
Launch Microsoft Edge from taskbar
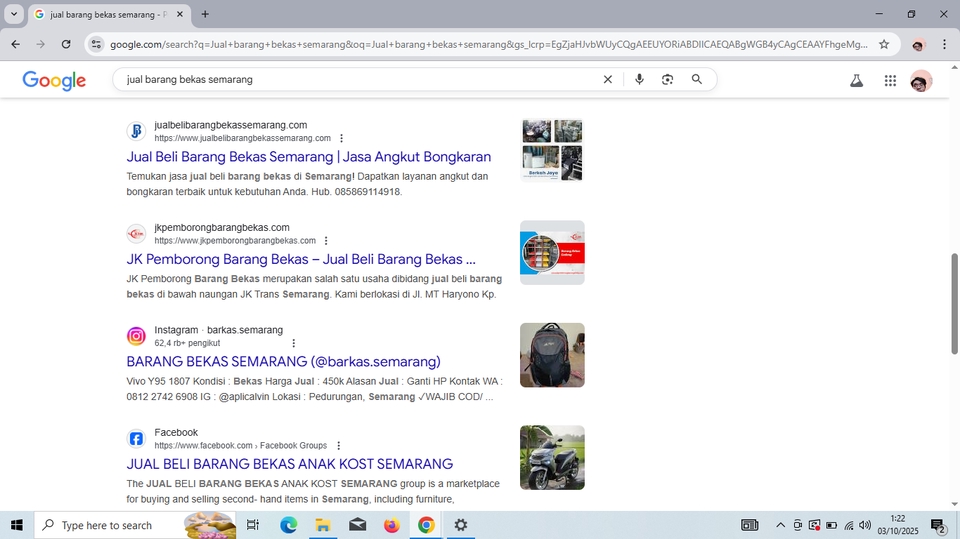(x=288, y=525)
